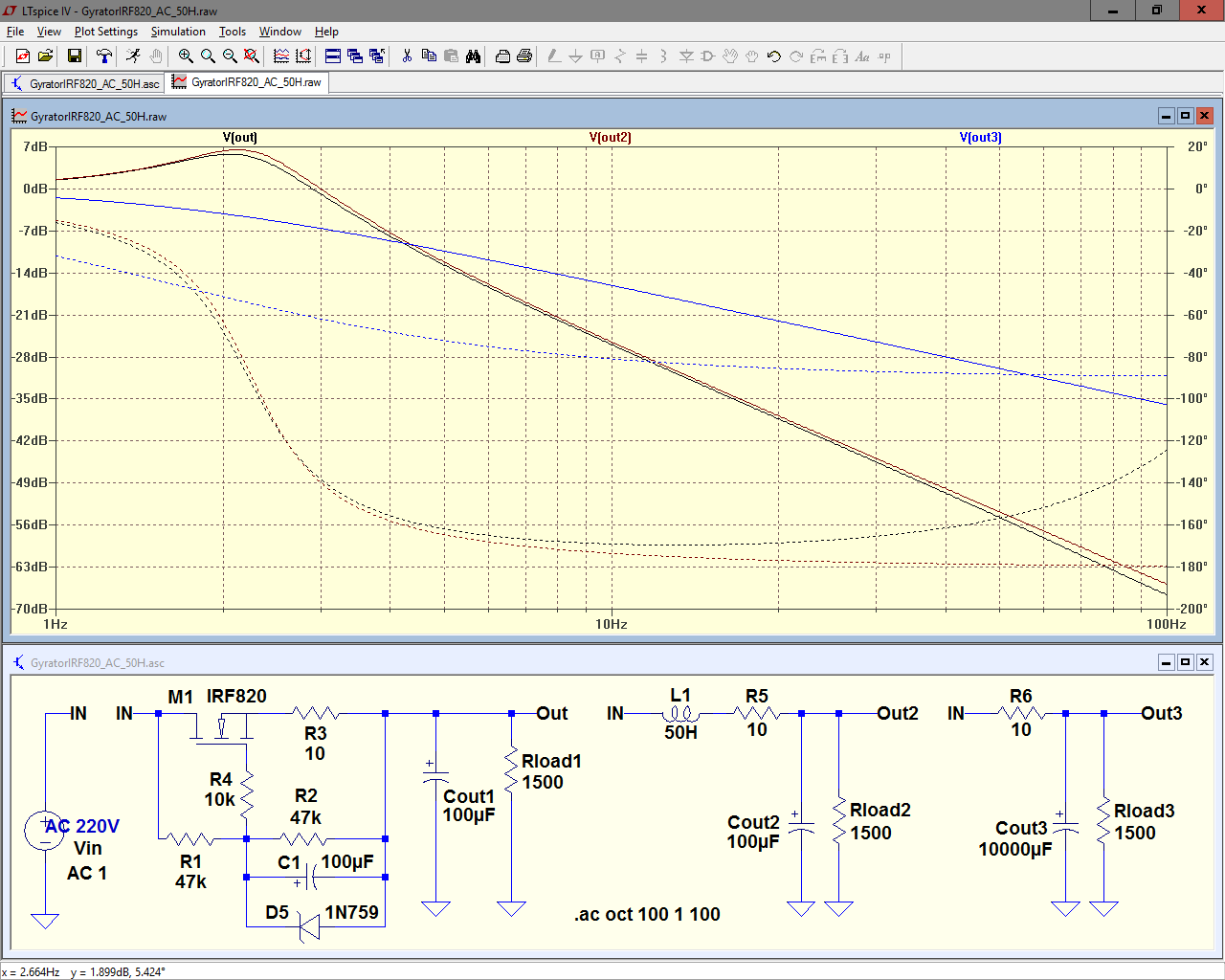Screen dimensions: 1225x980
Task: Tile windows using the Tile Horizontally icon
Action: pos(332,56)
